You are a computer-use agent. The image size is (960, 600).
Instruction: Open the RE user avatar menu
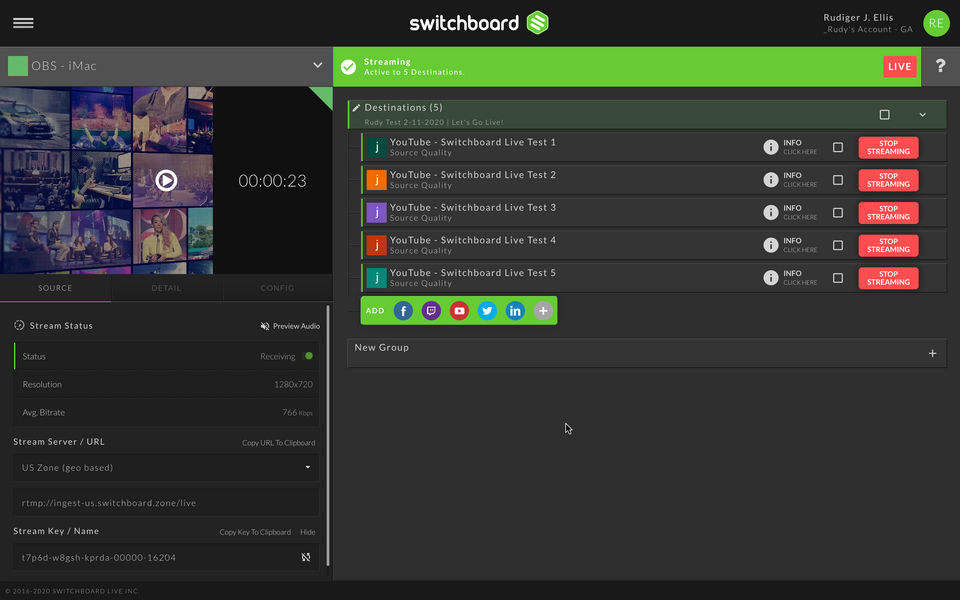pyautogui.click(x=936, y=23)
